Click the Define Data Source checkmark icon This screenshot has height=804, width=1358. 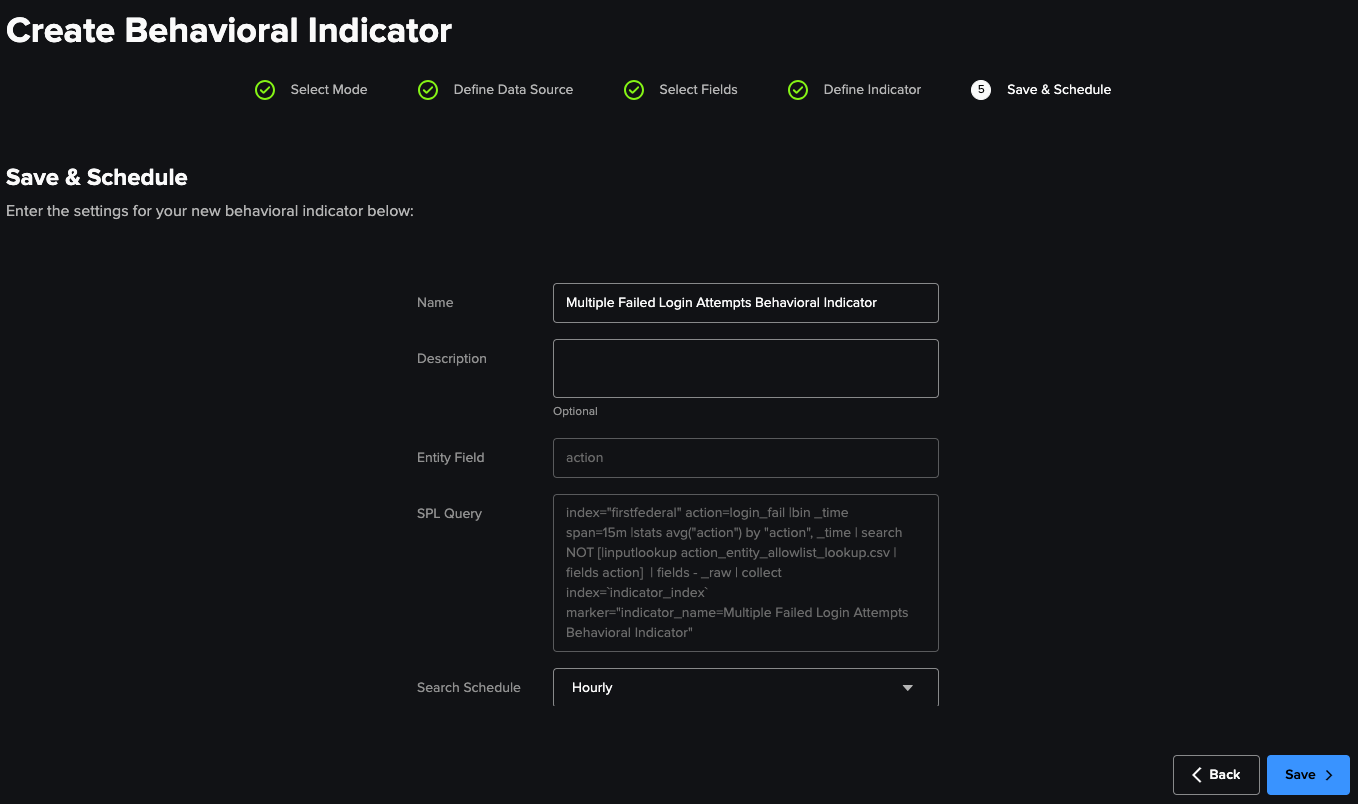pyautogui.click(x=428, y=89)
